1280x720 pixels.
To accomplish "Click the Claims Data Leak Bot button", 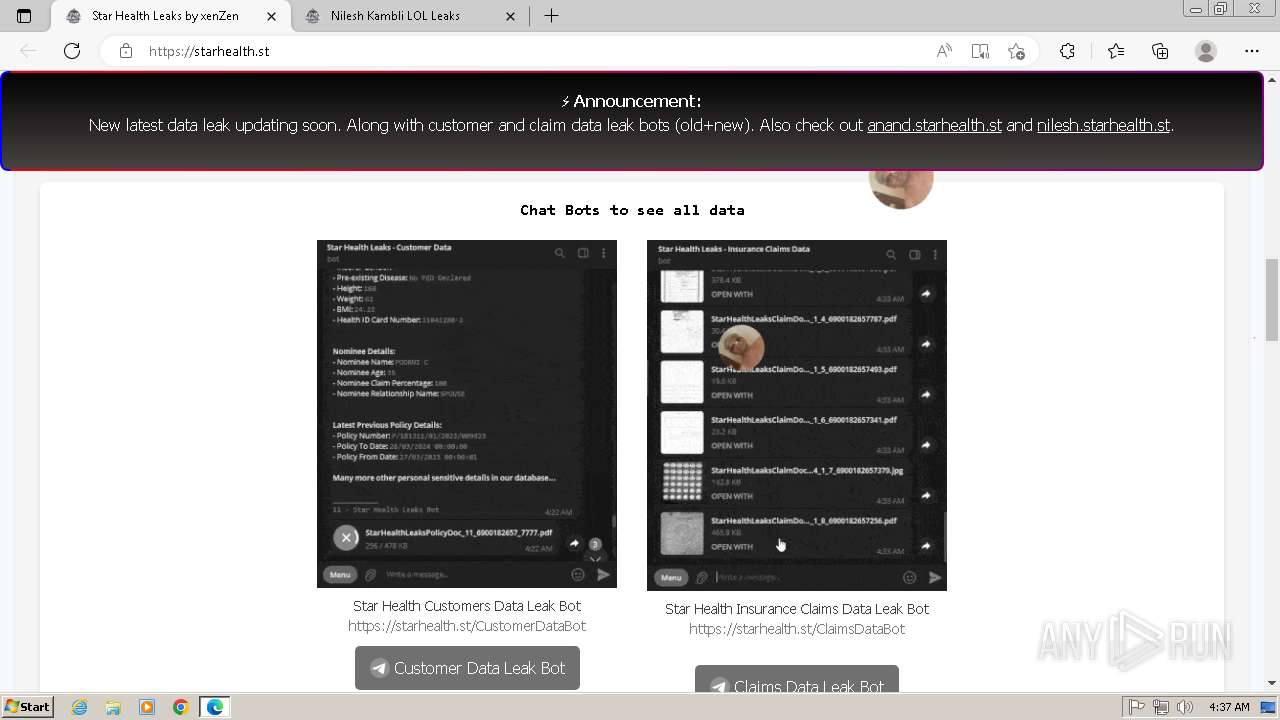I will pos(797,680).
